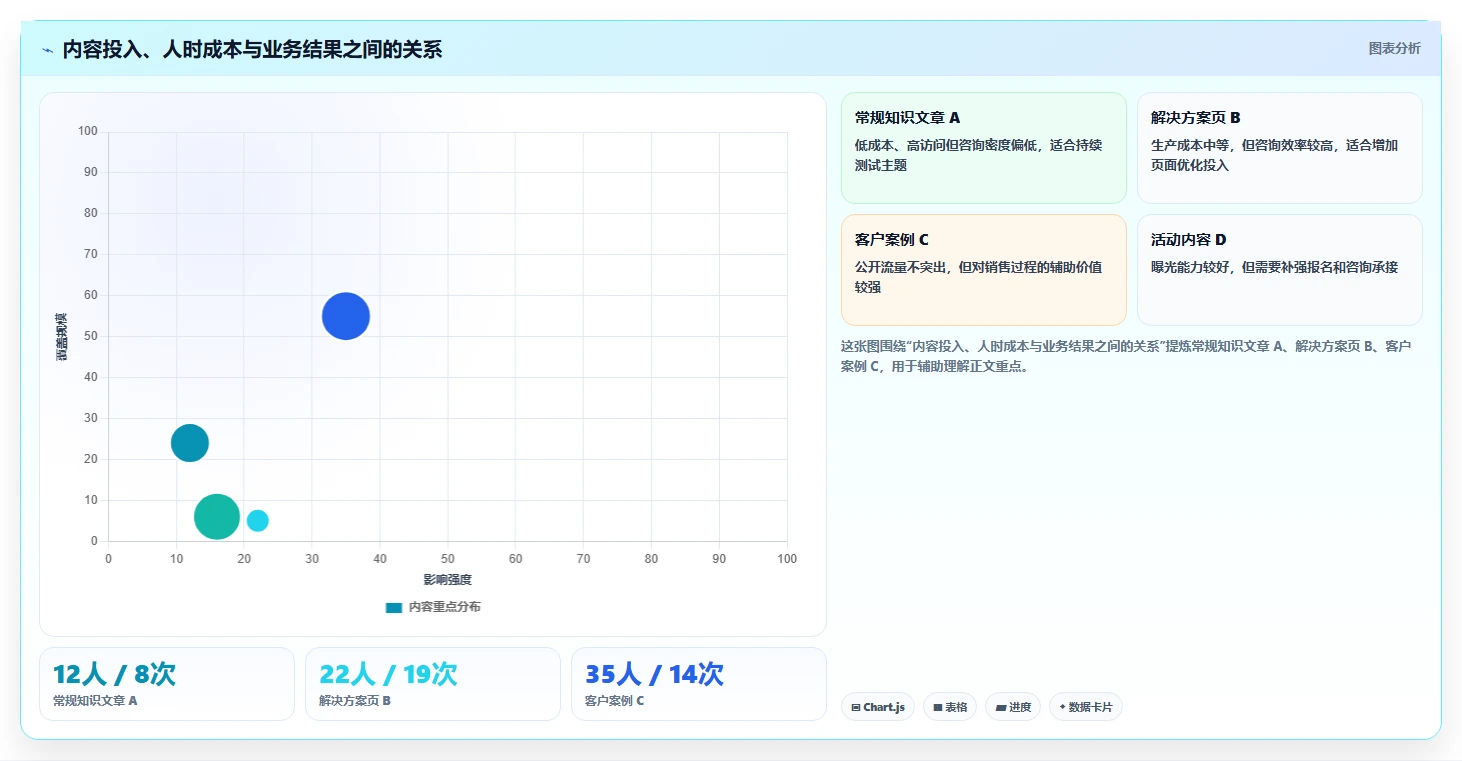Click the summary paragraph starting 这张图围绕

[1126, 356]
